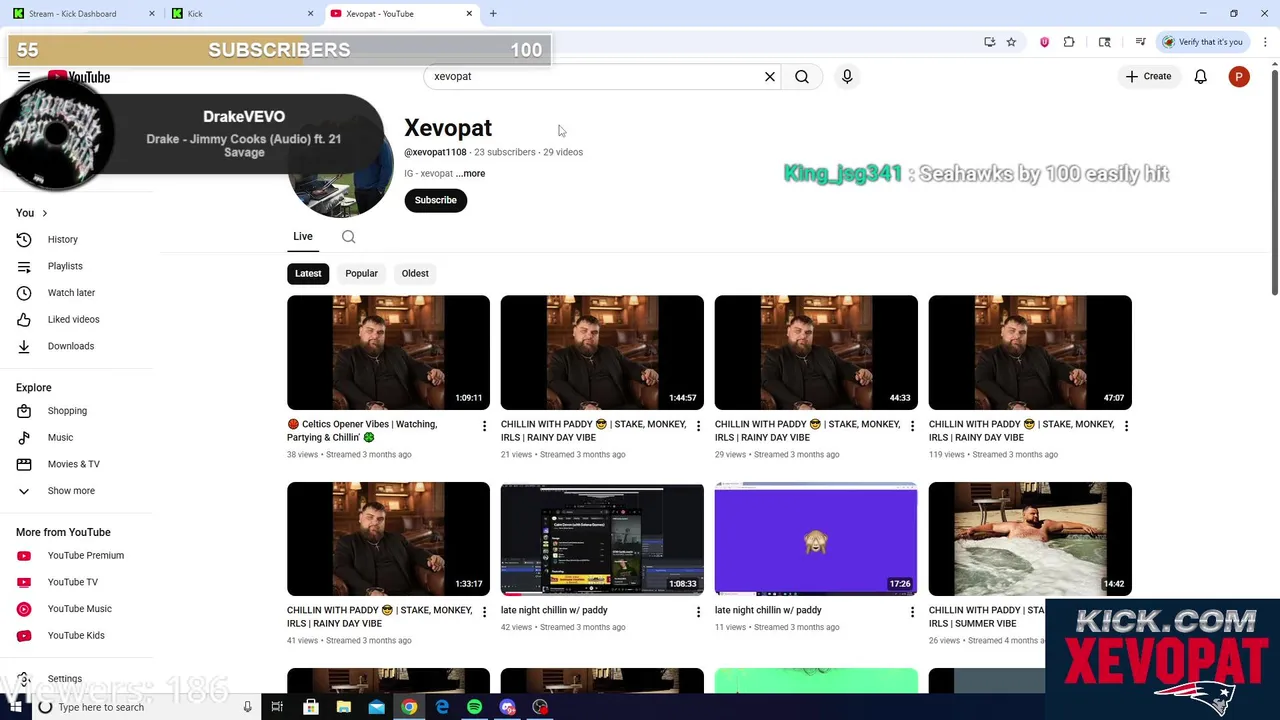
Task: Open the 1:44:57 CHILLIN WITH PADDY thumbnail
Action: tap(602, 352)
